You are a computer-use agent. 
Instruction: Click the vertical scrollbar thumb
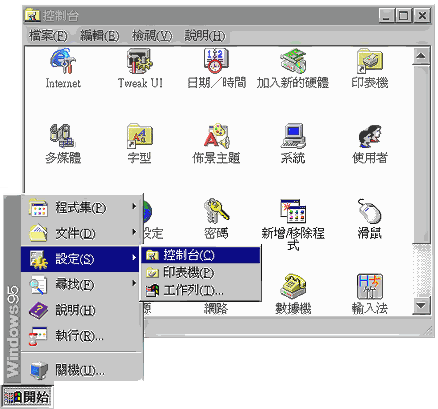[x=421, y=153]
